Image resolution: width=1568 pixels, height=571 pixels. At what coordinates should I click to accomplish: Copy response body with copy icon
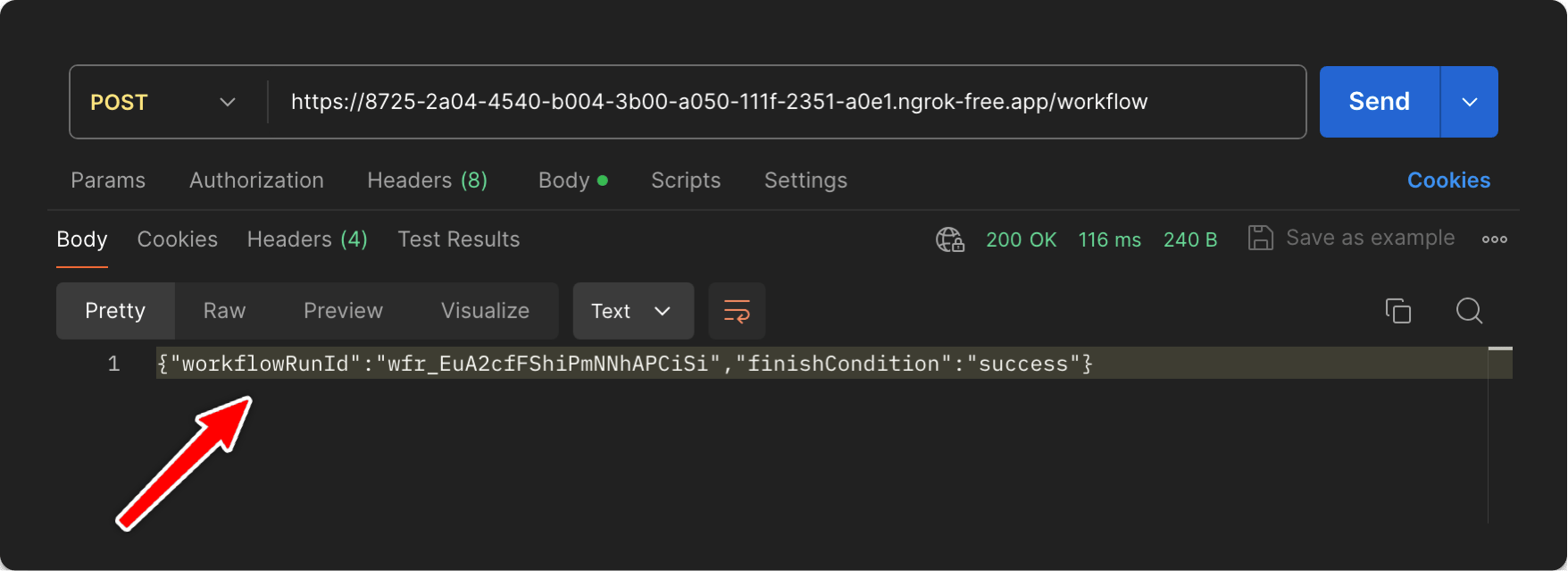pyautogui.click(x=1398, y=311)
